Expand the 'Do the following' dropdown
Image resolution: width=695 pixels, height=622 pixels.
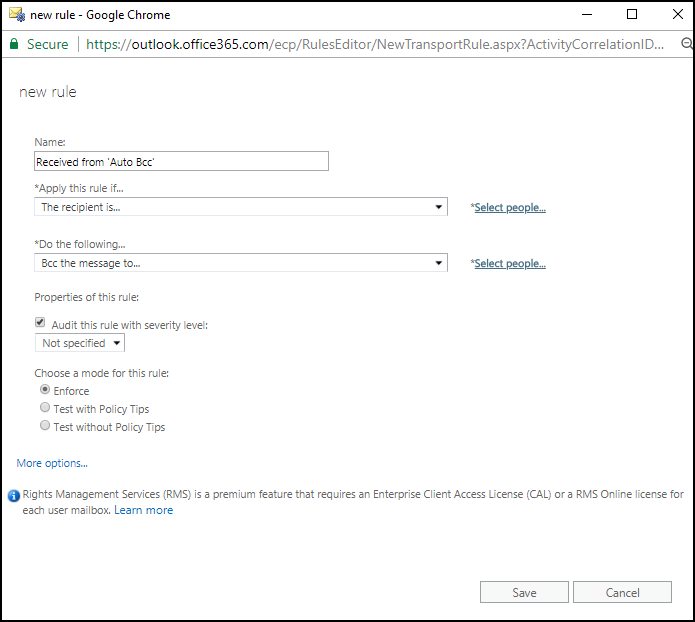[x=240, y=263]
